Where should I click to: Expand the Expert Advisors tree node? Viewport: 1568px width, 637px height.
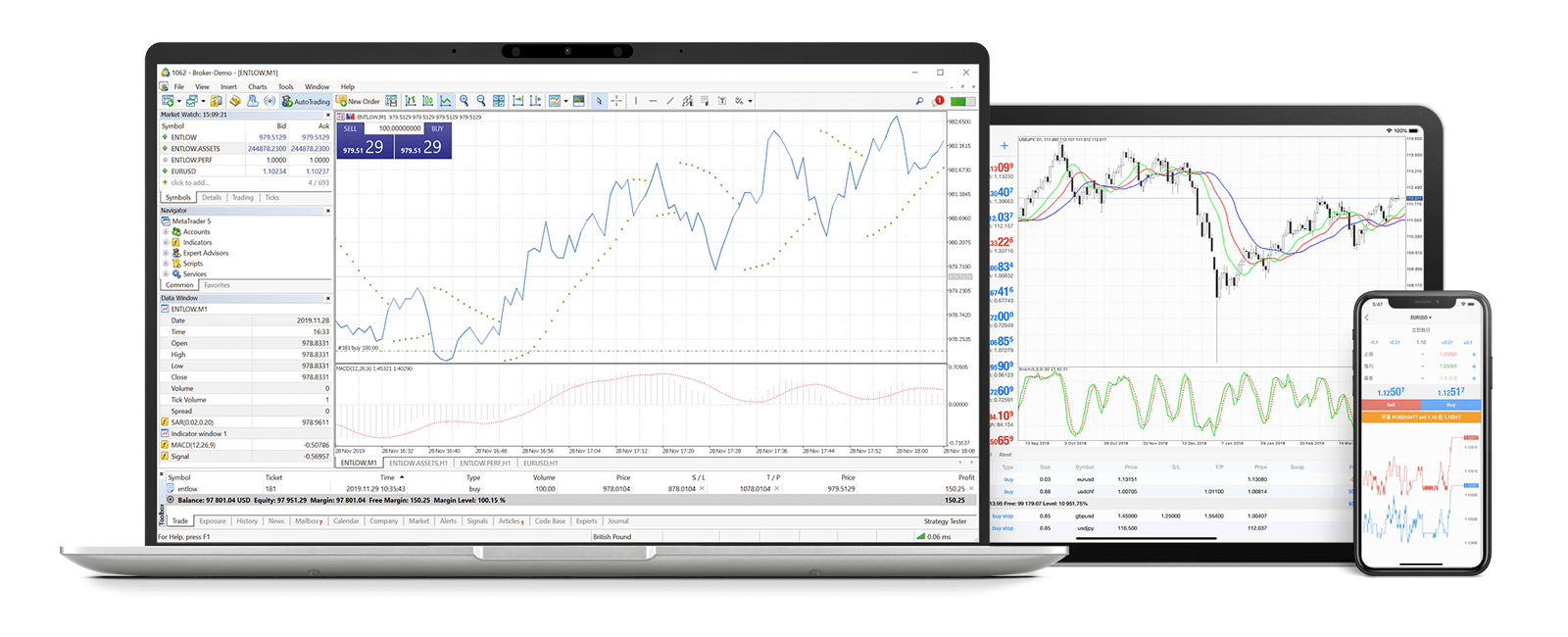pyautogui.click(x=166, y=253)
